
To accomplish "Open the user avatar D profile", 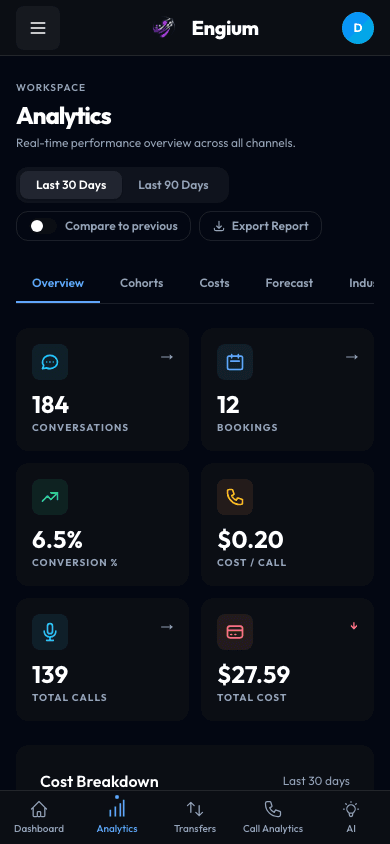I will click(x=358, y=28).
